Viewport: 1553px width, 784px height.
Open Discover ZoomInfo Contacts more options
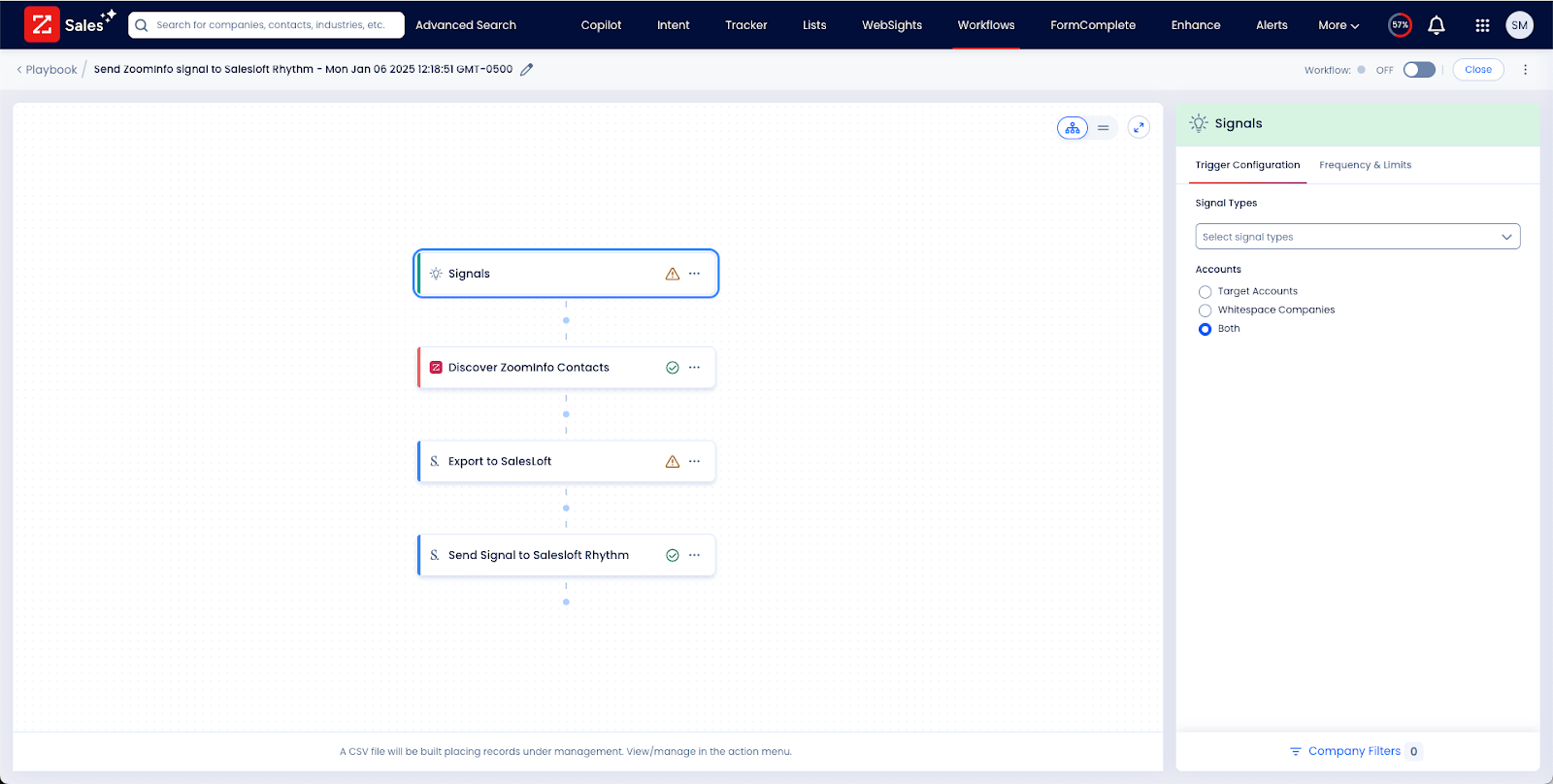pos(694,368)
